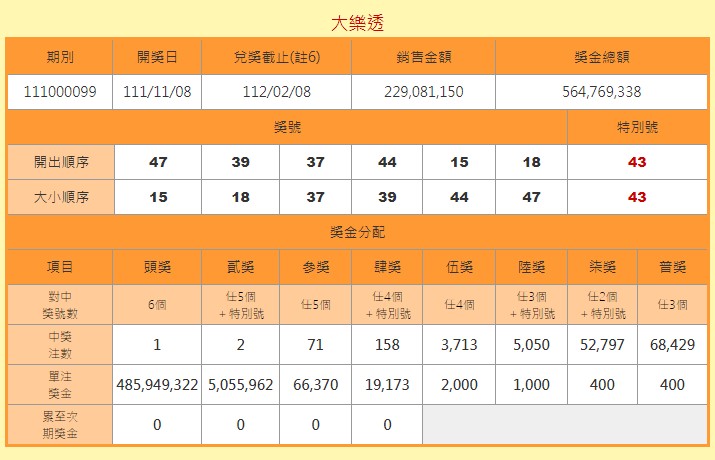Screen dimensions: 715x460
Task: Click the 累至次期獎金 row label
Action: coord(59,425)
